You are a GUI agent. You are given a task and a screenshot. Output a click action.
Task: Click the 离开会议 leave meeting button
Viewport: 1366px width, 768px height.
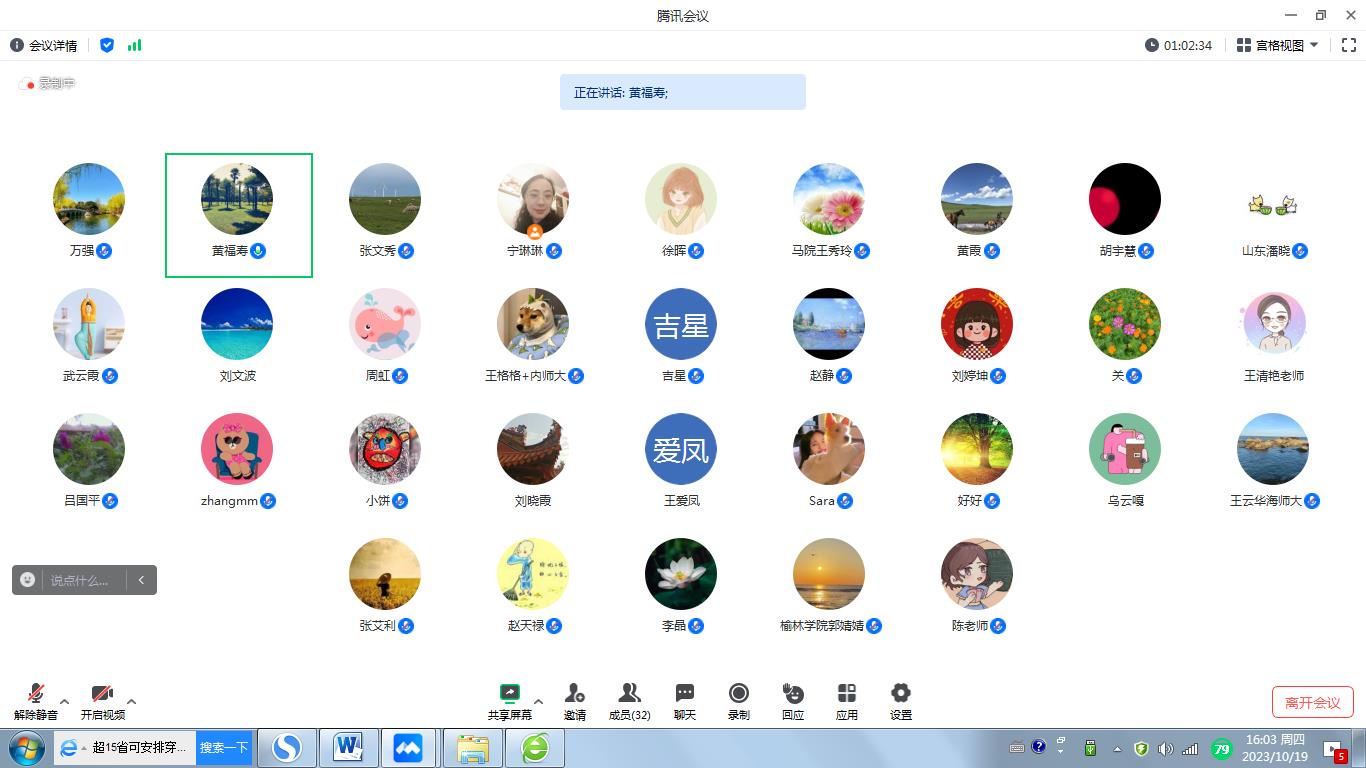(x=1312, y=702)
